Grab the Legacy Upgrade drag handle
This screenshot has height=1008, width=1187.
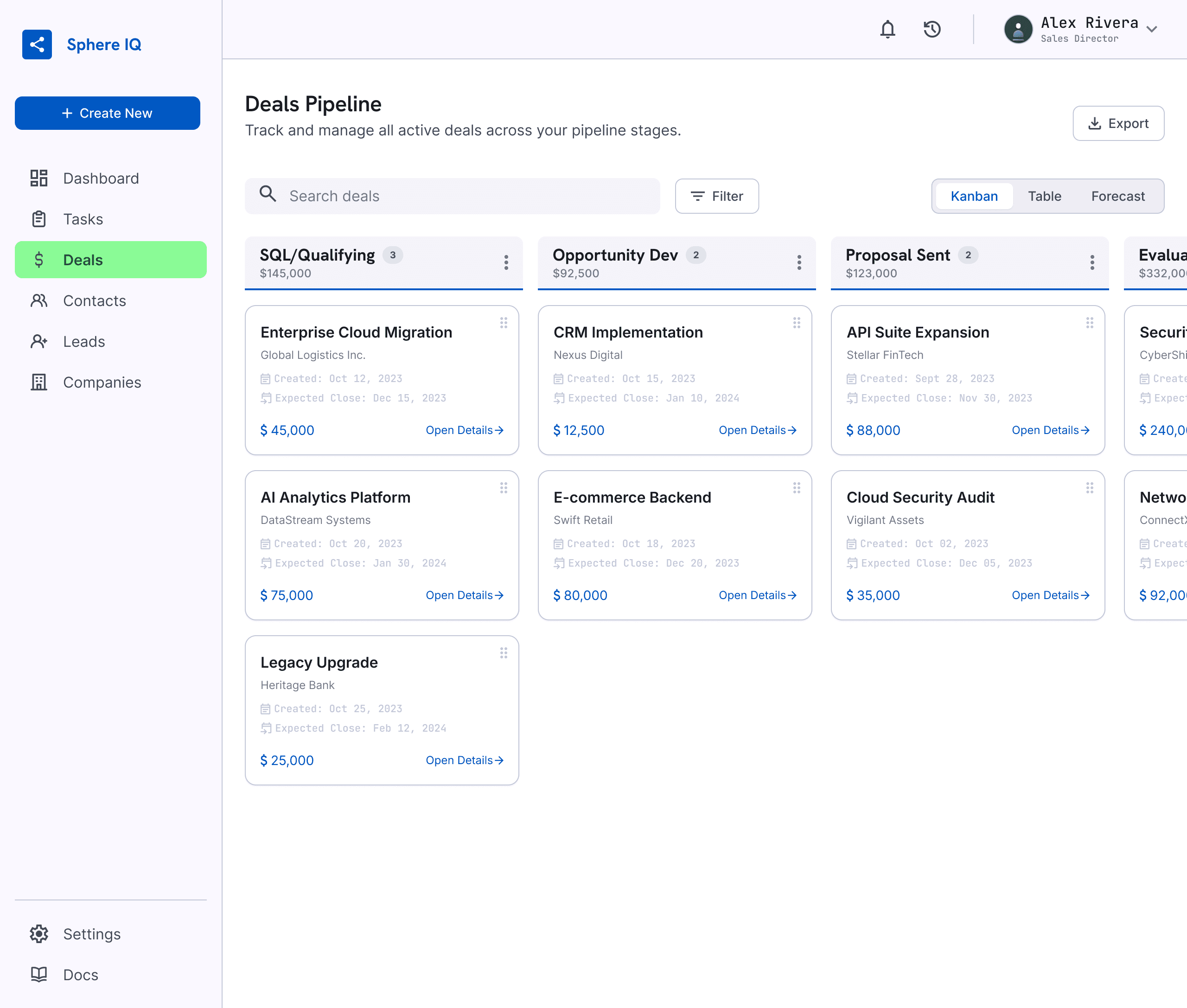pos(504,652)
